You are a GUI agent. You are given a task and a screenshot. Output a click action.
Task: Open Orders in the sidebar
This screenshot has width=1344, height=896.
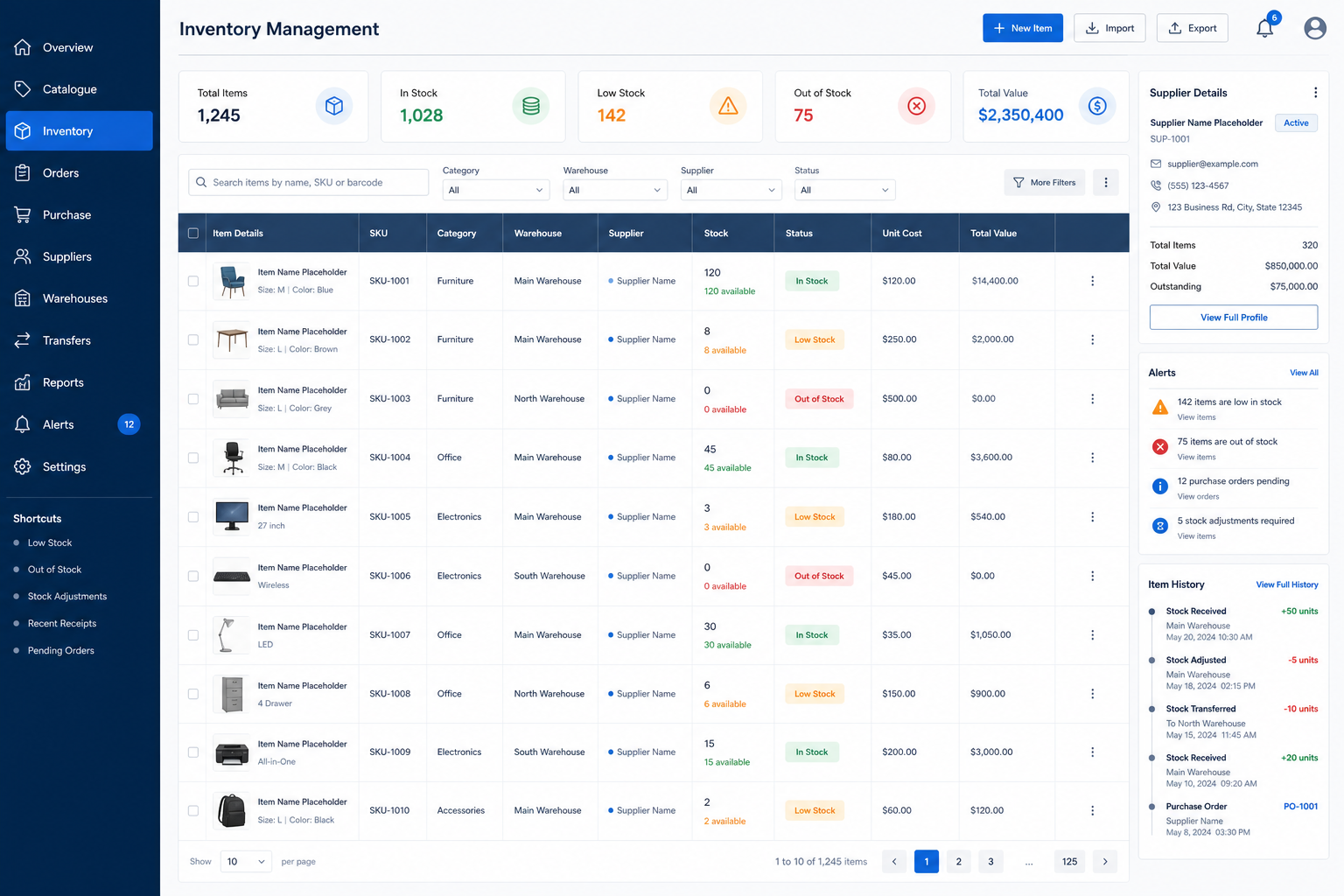tap(80, 173)
